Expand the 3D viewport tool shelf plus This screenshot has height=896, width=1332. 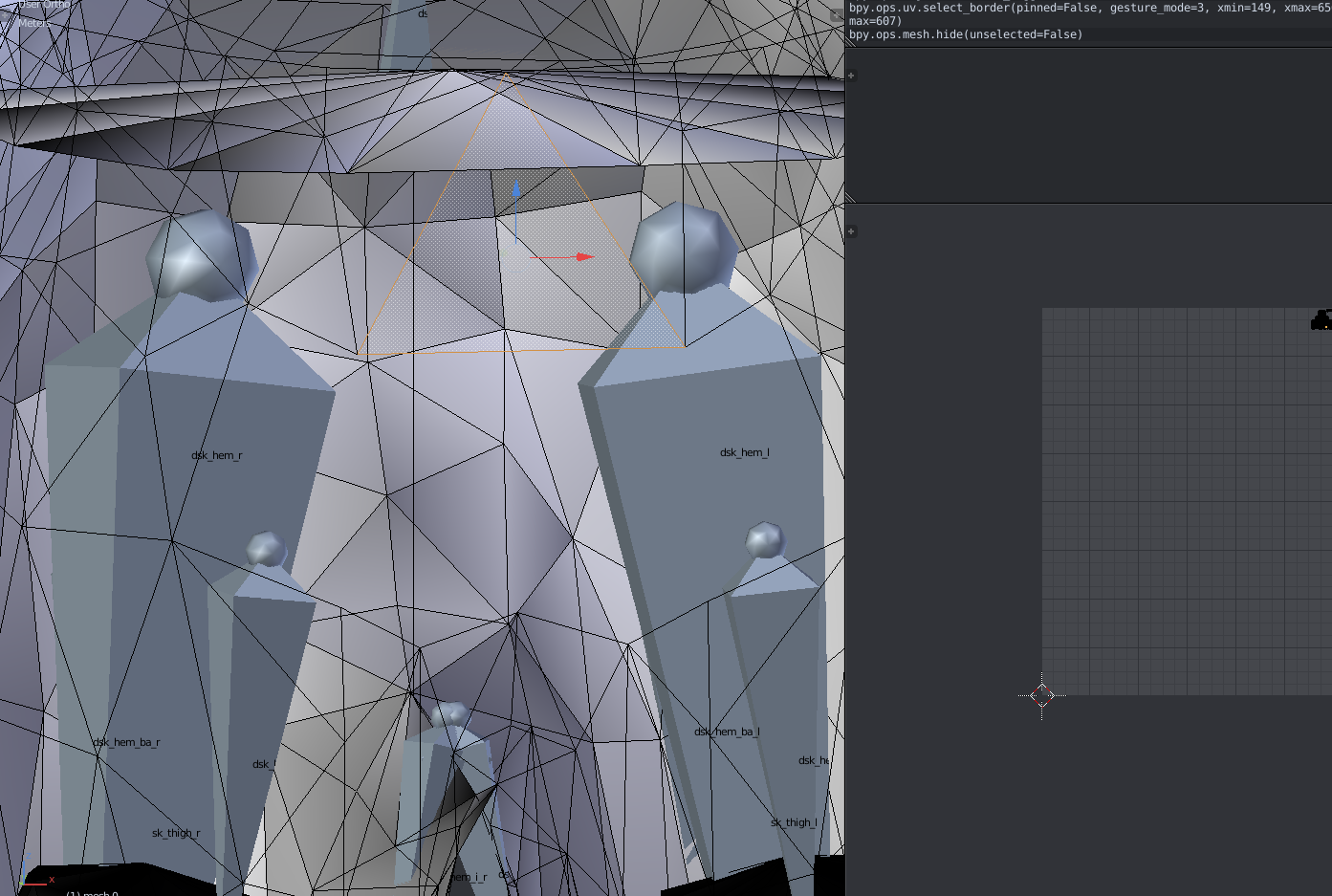click(x=5, y=15)
